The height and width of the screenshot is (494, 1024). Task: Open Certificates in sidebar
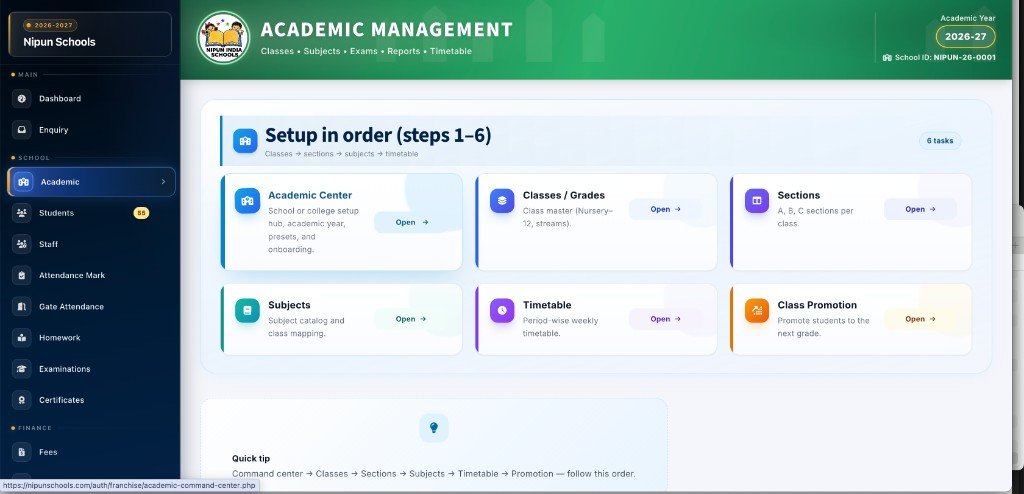click(x=91, y=400)
